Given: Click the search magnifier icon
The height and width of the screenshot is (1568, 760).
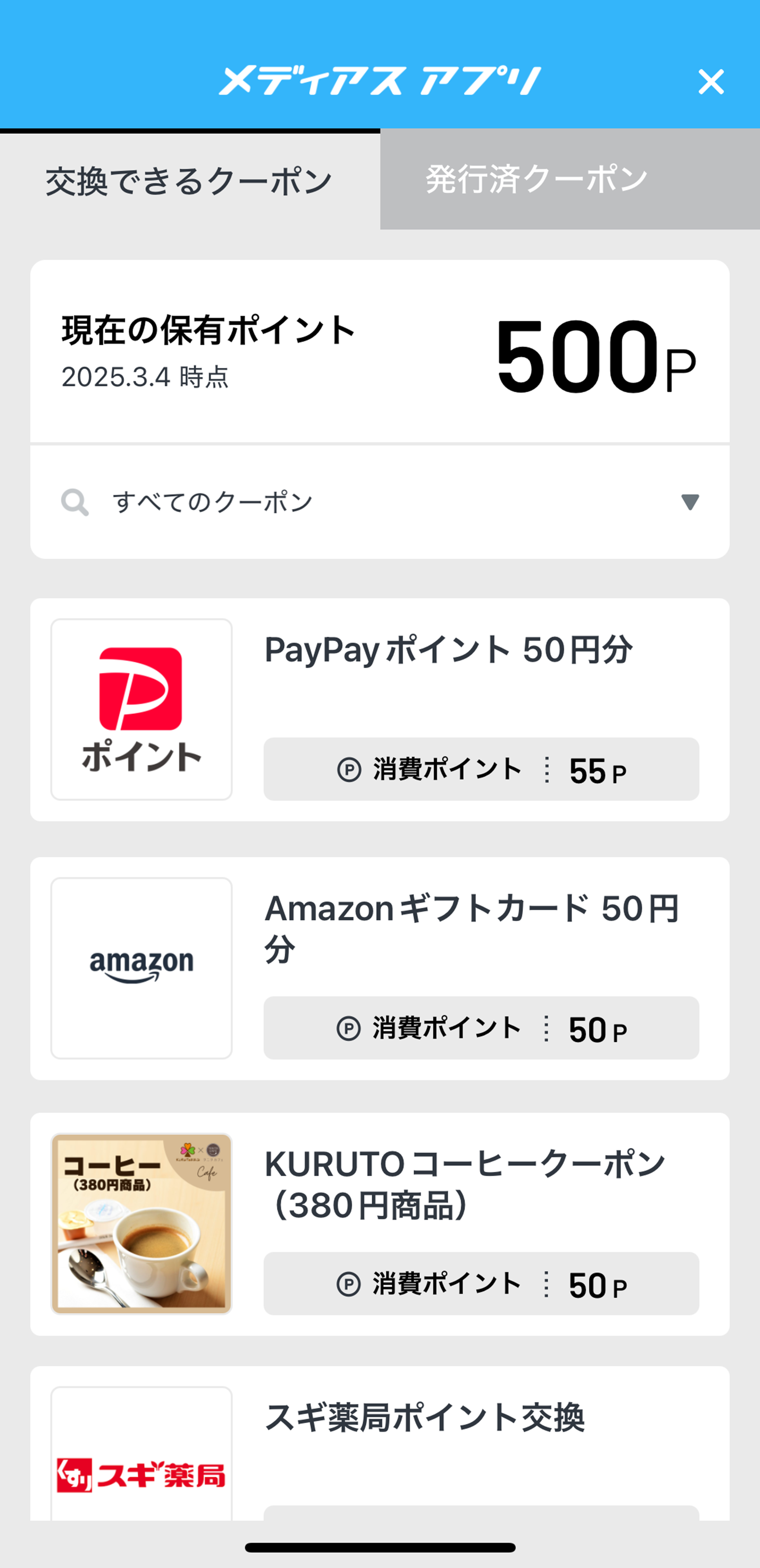Looking at the screenshot, I should click(75, 502).
